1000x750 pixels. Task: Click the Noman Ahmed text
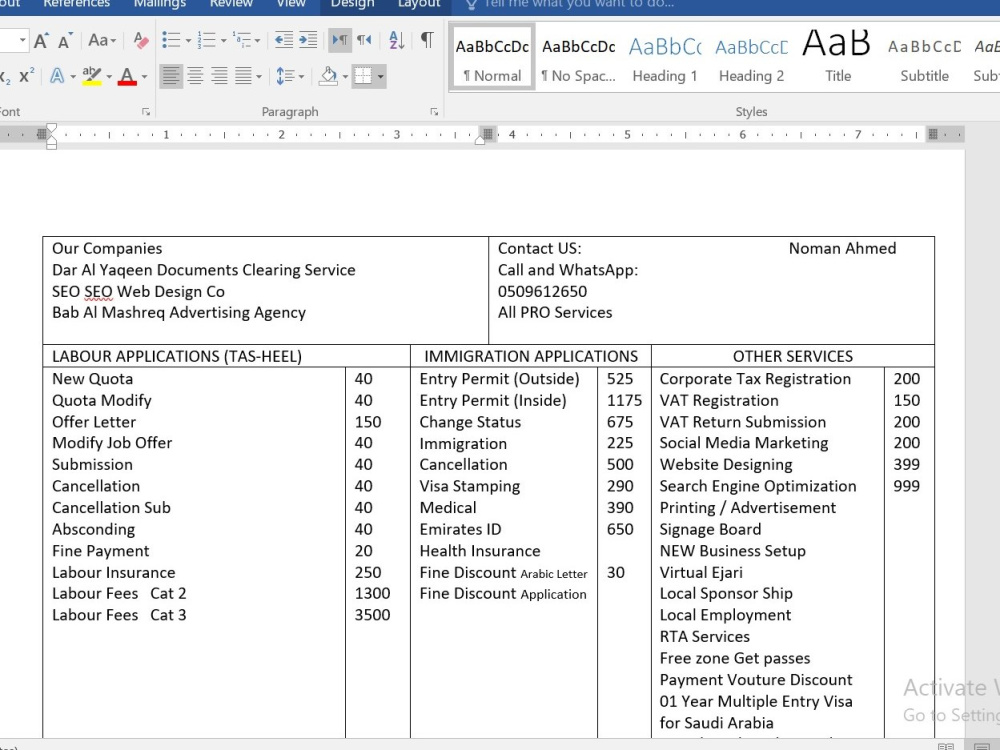pyautogui.click(x=842, y=248)
